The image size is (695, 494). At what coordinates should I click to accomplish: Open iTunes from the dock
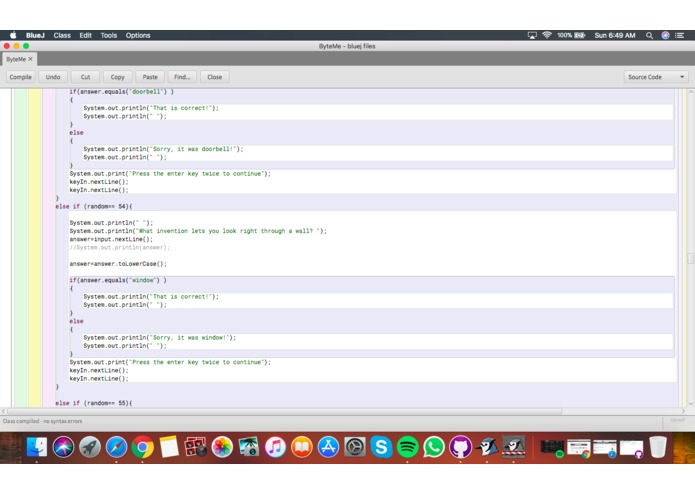(275, 447)
